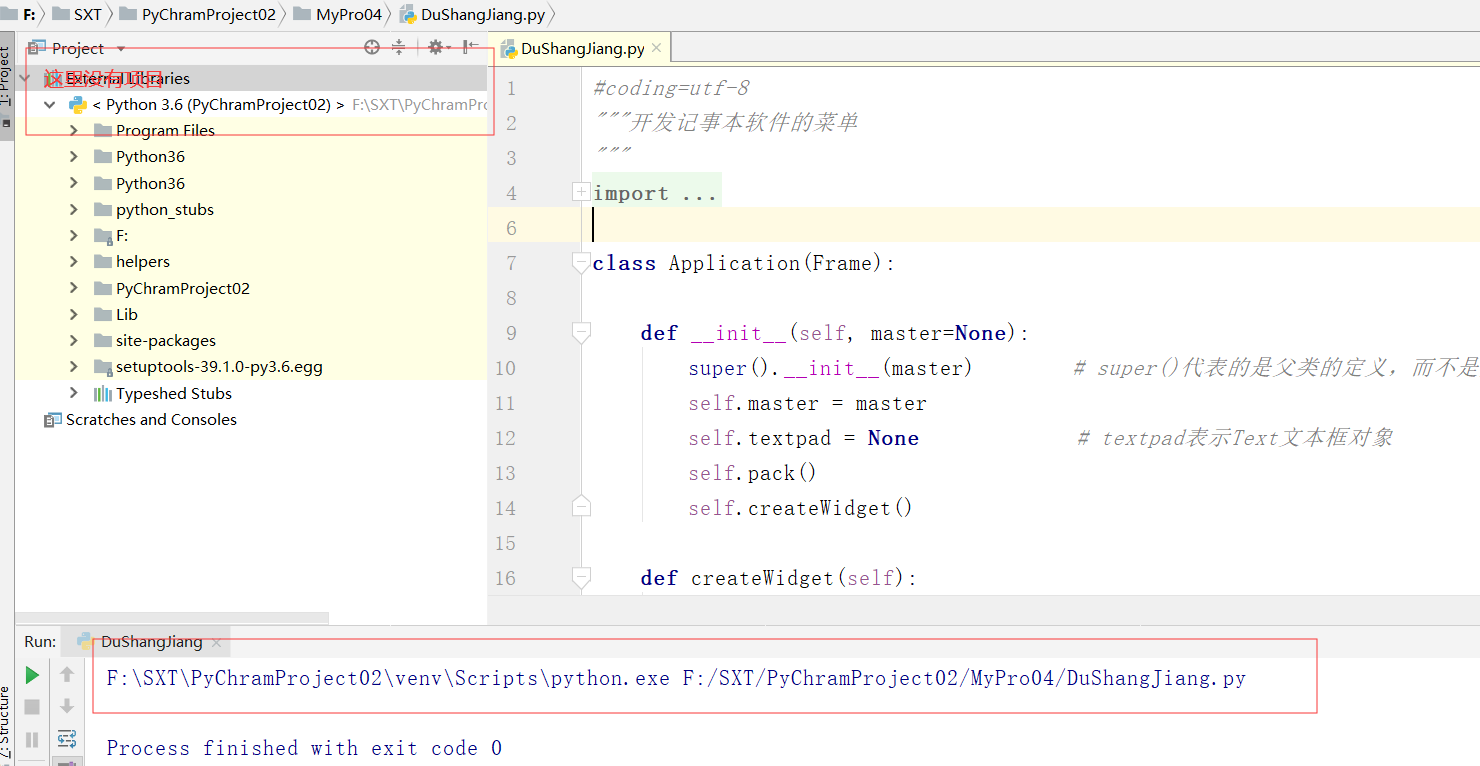Expand the PyChramProject02 library folder
Screen dimensions: 1480x766
click(x=74, y=288)
